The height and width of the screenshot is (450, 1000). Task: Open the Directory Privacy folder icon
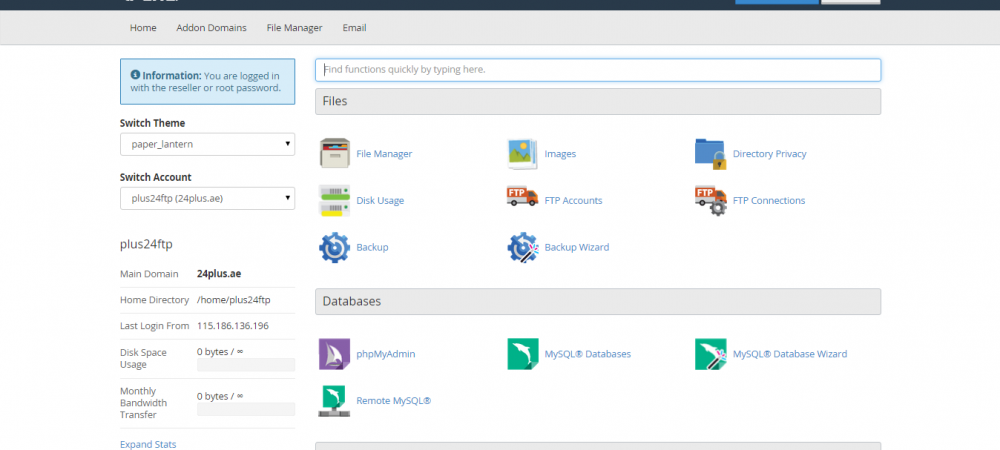(710, 154)
